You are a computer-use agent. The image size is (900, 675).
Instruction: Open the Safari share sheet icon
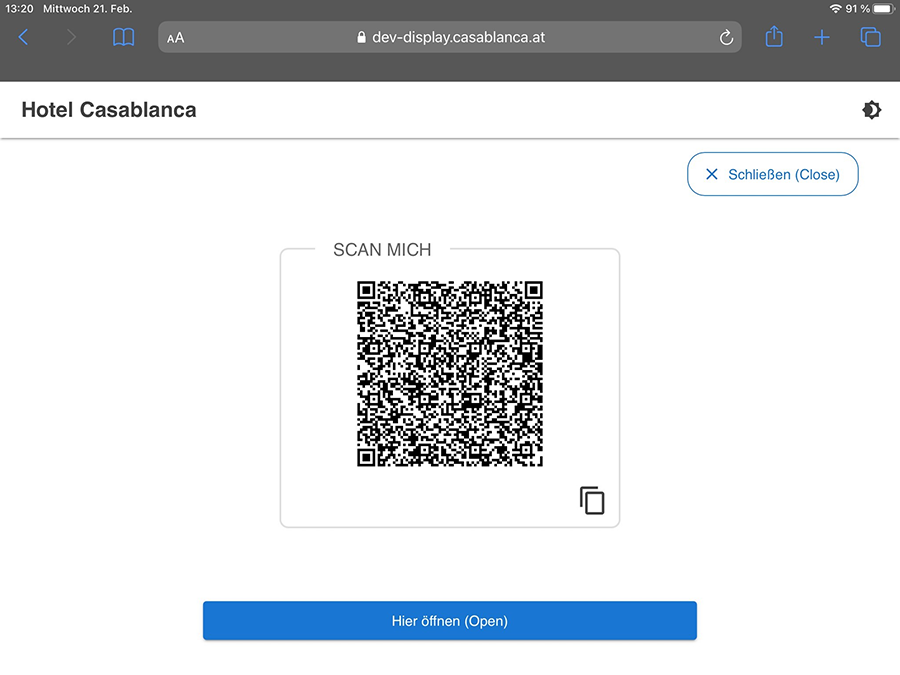point(774,37)
